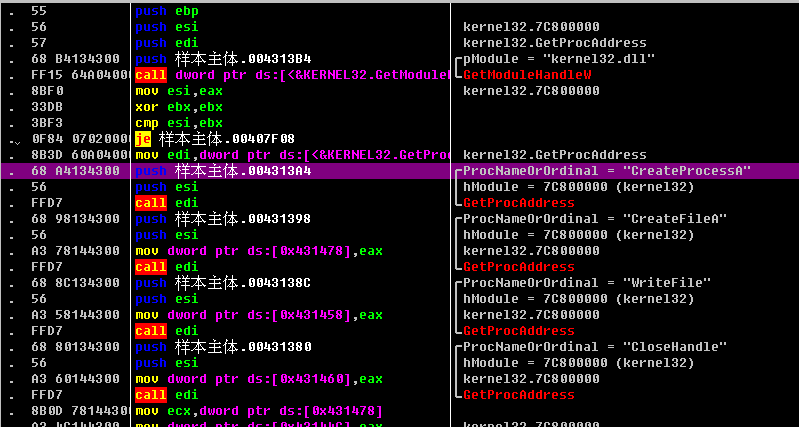Click the CreateFileA ProcNameOrOrdinal comment

click(596, 219)
